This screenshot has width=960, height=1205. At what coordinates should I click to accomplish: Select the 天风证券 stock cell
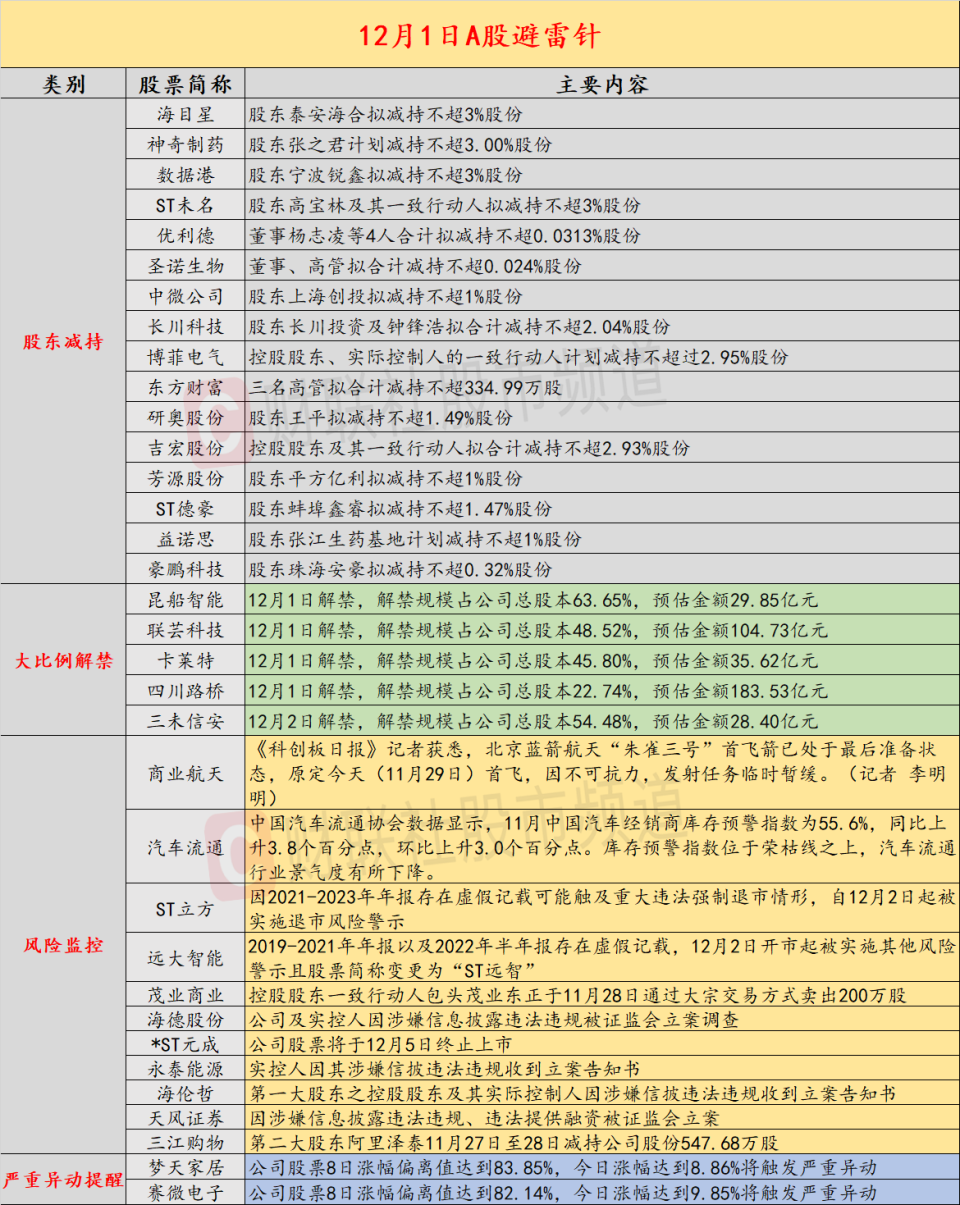185,1117
